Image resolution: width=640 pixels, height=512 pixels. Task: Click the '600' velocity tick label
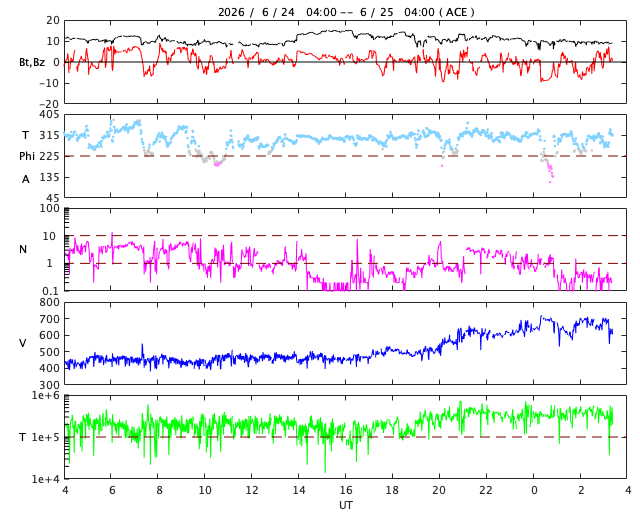(49, 335)
